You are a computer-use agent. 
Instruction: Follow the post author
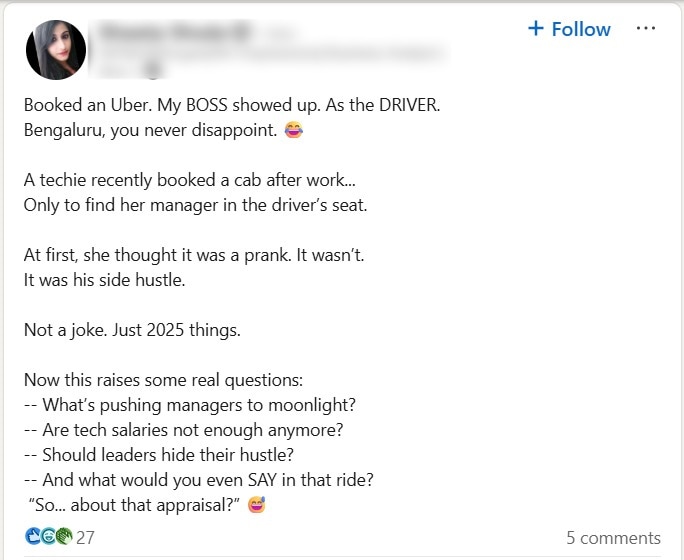tap(569, 29)
